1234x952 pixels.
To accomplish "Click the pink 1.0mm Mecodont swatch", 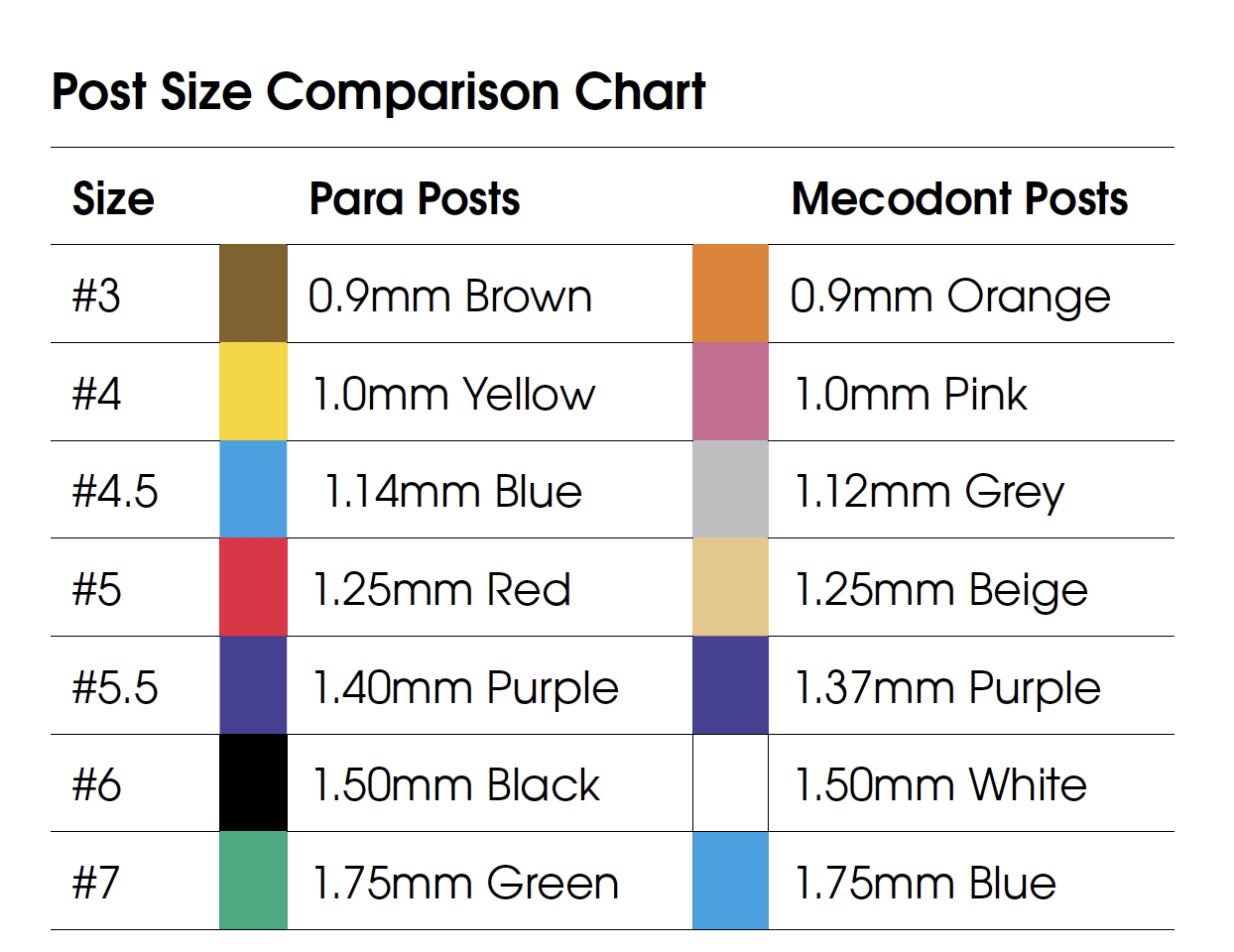I will tap(730, 392).
